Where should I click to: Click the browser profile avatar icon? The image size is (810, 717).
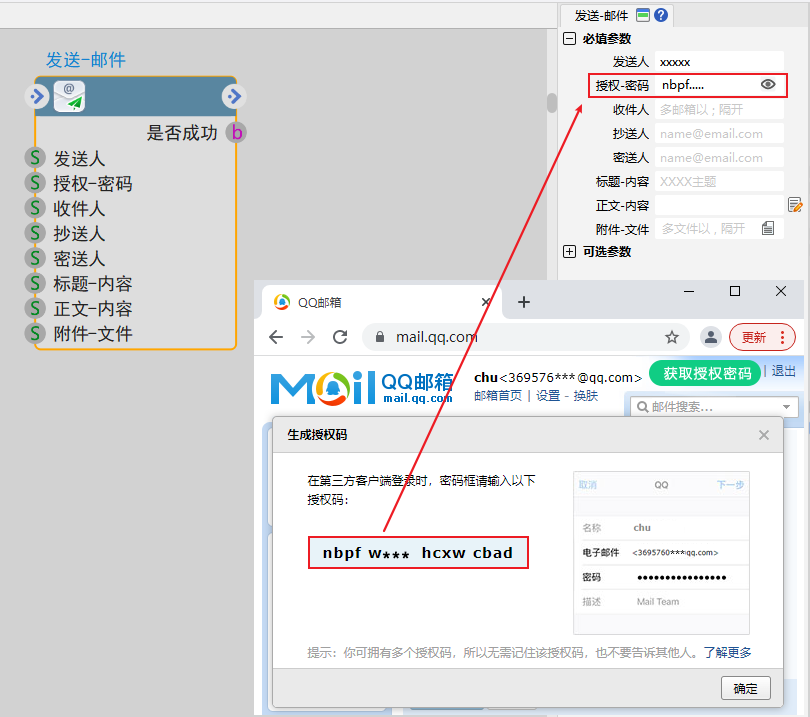click(710, 337)
